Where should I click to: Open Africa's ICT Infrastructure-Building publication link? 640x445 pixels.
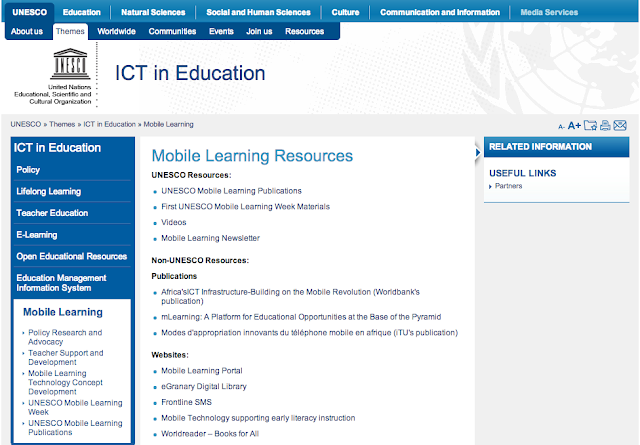[x=290, y=297]
